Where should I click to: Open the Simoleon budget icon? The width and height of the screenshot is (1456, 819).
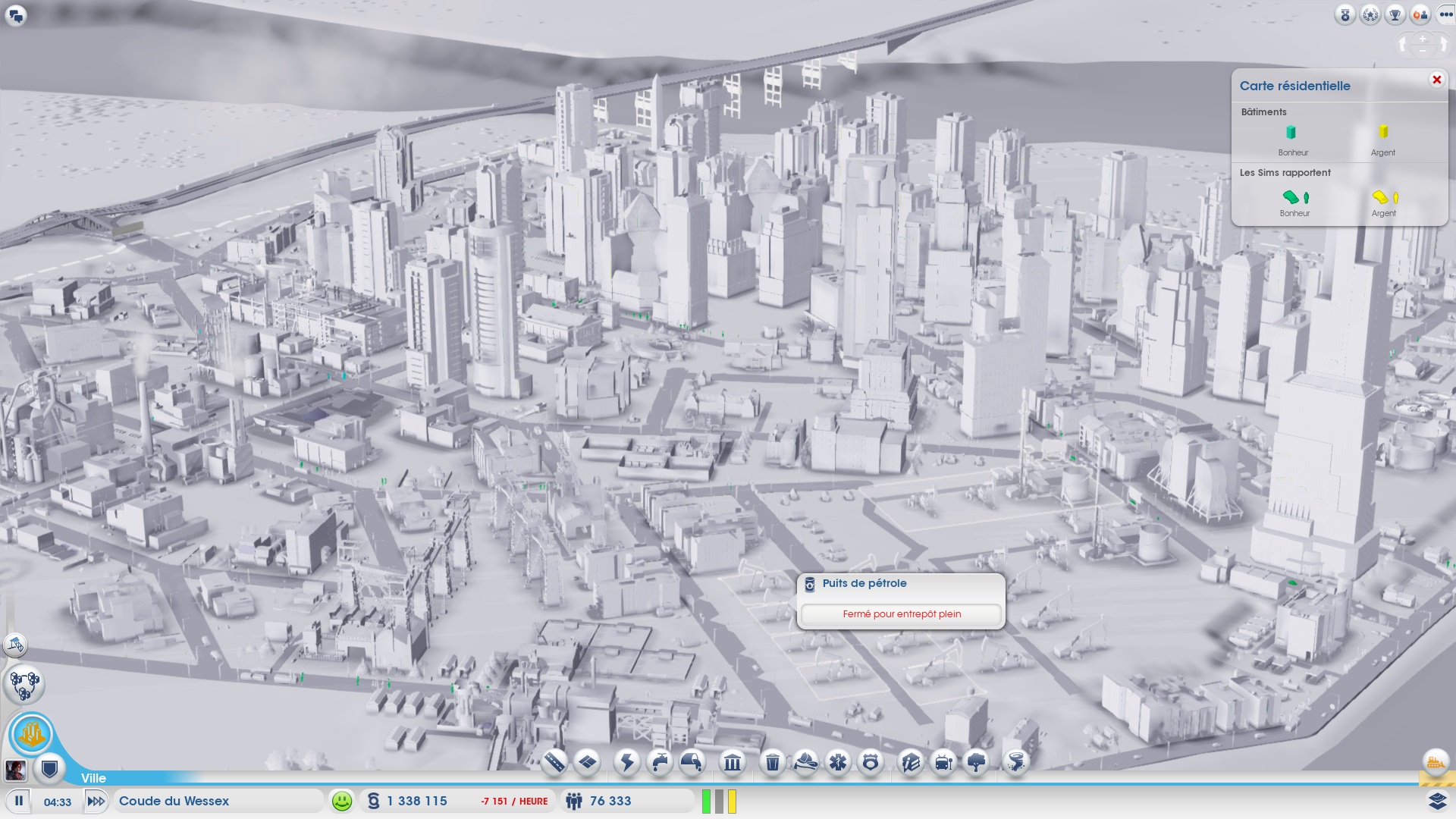[x=373, y=801]
